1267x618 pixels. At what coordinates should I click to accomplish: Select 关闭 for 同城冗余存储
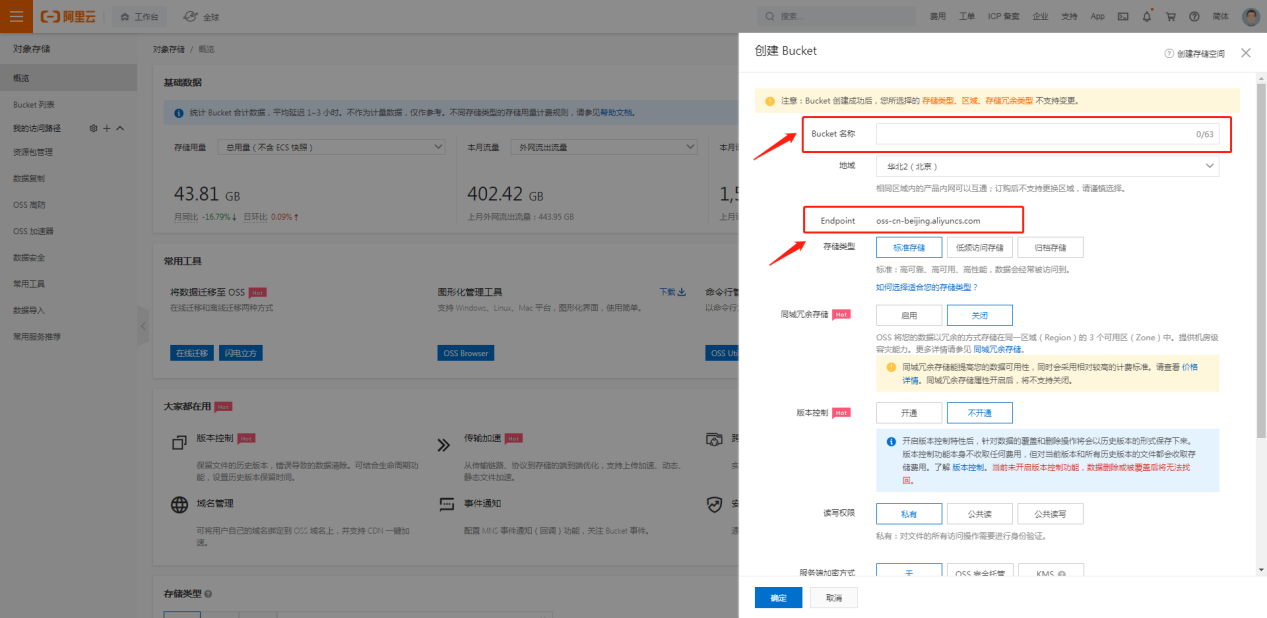[979, 315]
